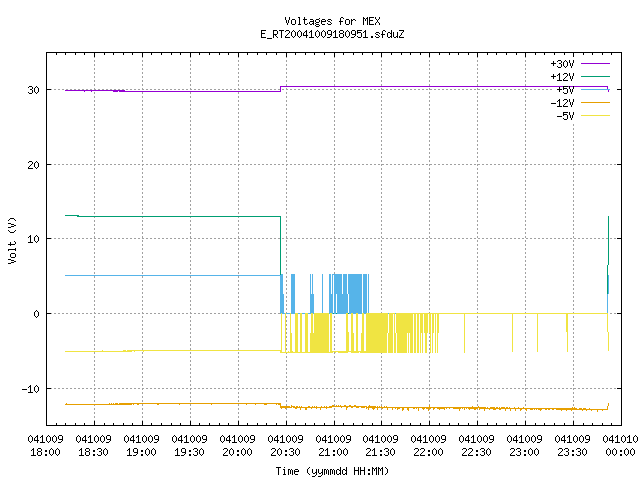Click the y-axis tick value 0
The image size is (640, 480).
pos(37,314)
